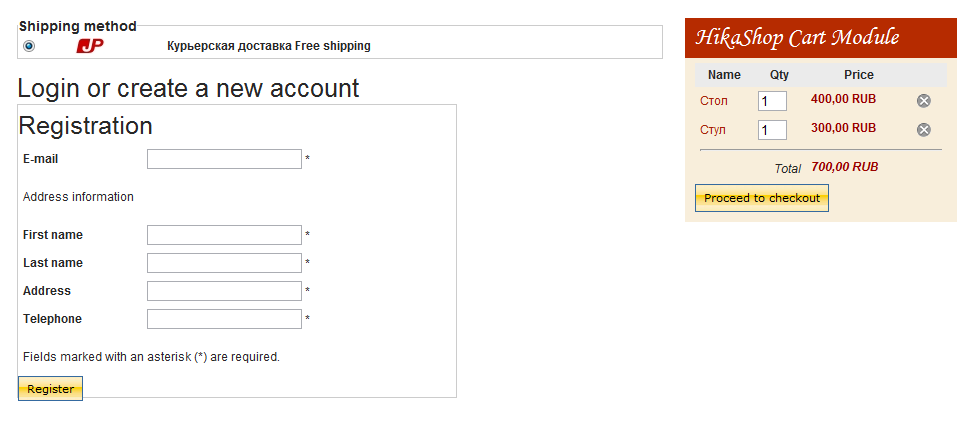
Task: Select the Last name text box
Action: click(x=224, y=263)
